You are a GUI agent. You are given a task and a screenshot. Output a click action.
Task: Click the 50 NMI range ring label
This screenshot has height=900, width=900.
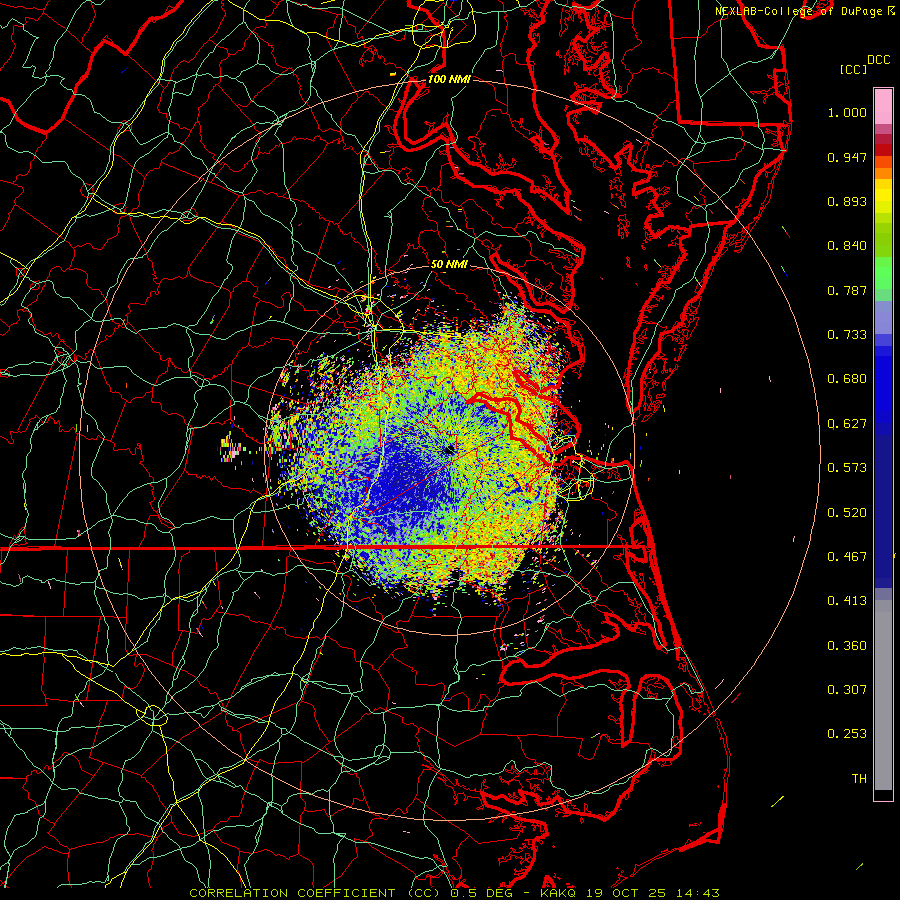coord(449,264)
